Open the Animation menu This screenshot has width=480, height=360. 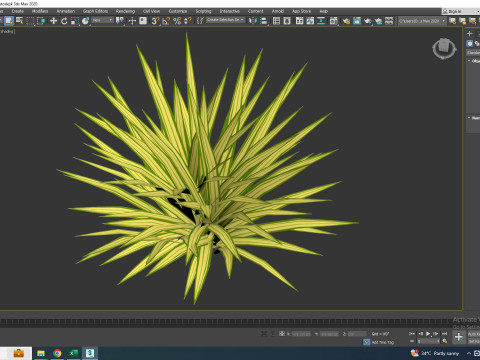66,11
